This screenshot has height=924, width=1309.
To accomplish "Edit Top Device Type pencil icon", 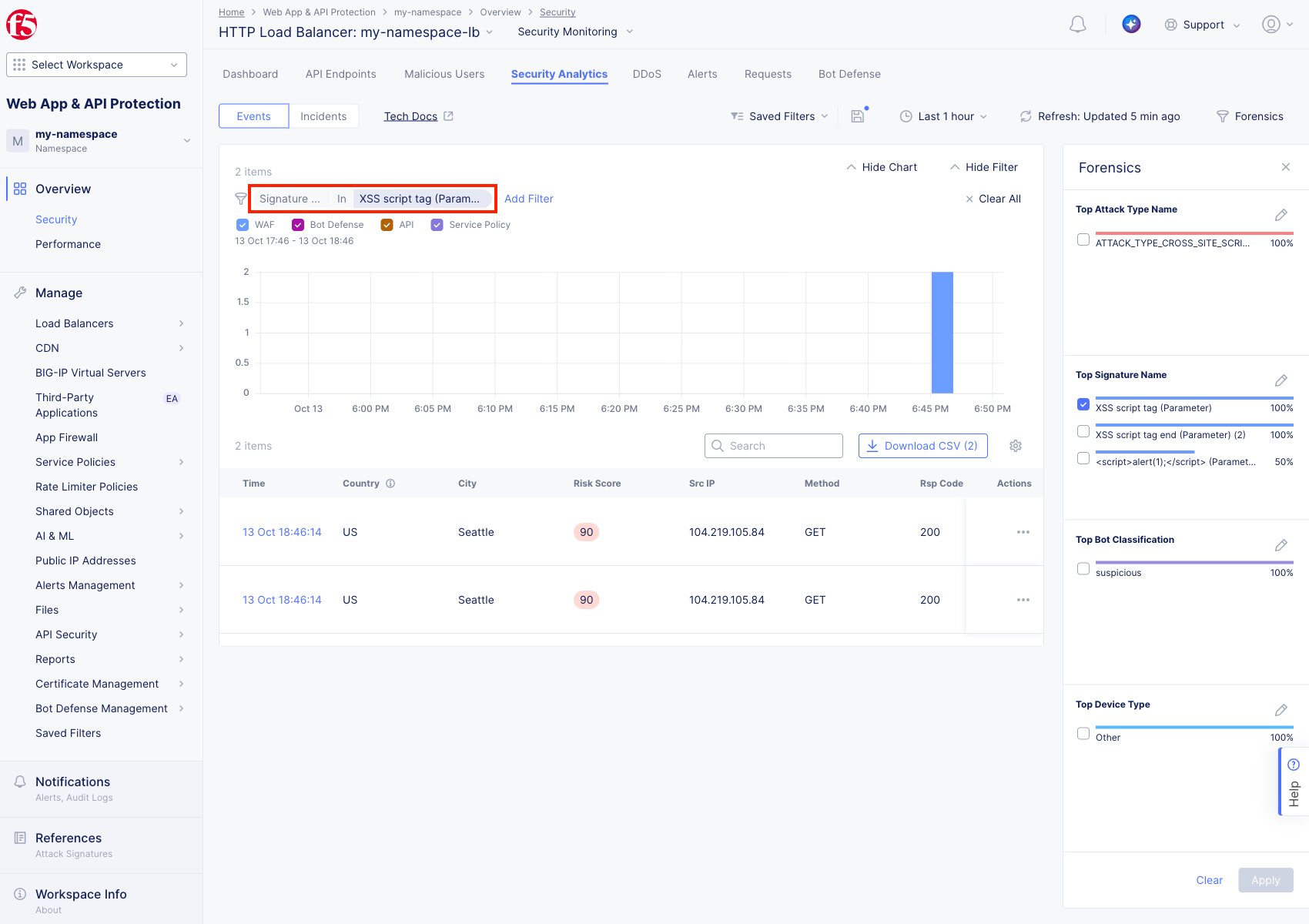I will click(x=1281, y=710).
